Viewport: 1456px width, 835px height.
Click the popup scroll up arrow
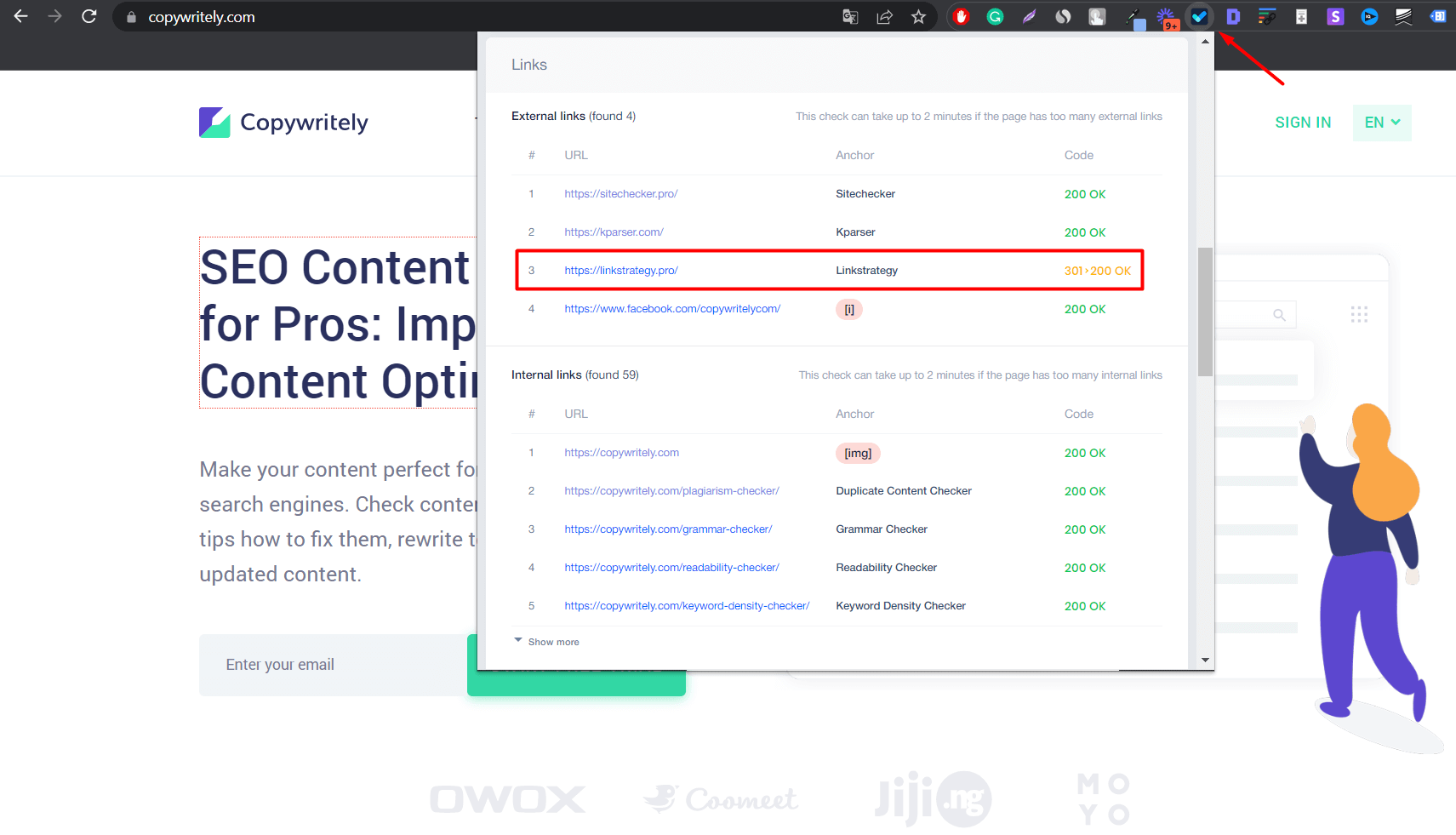point(1205,41)
